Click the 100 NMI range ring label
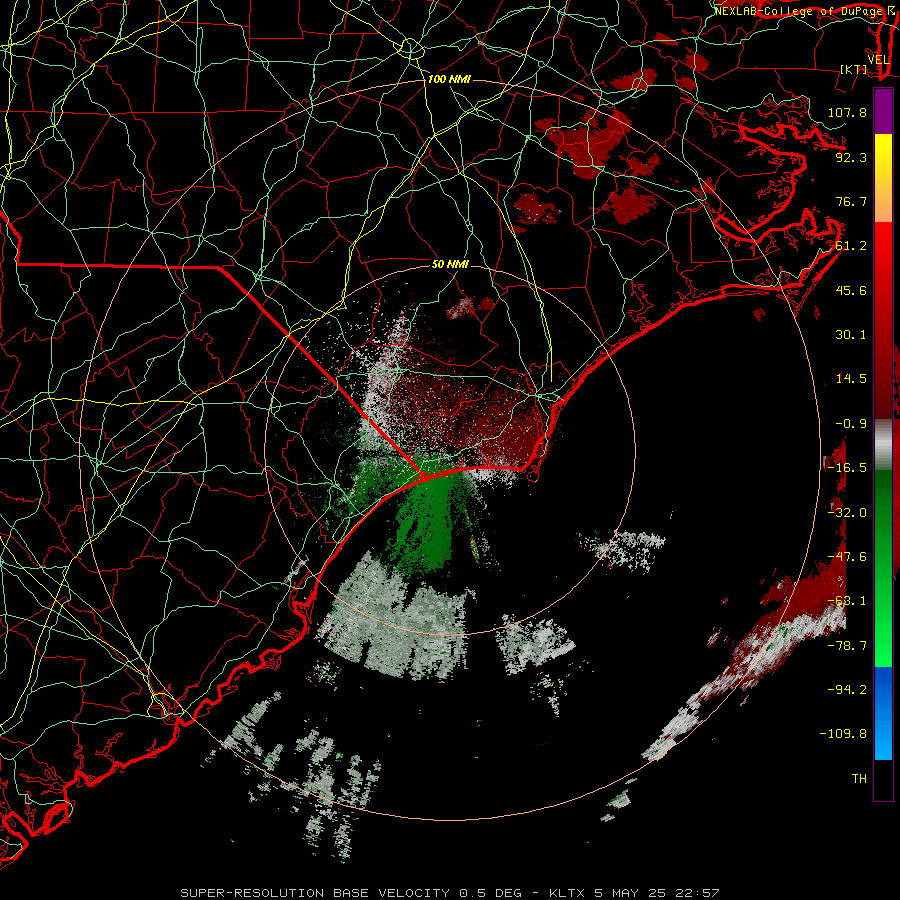This screenshot has width=900, height=900. coord(449,79)
